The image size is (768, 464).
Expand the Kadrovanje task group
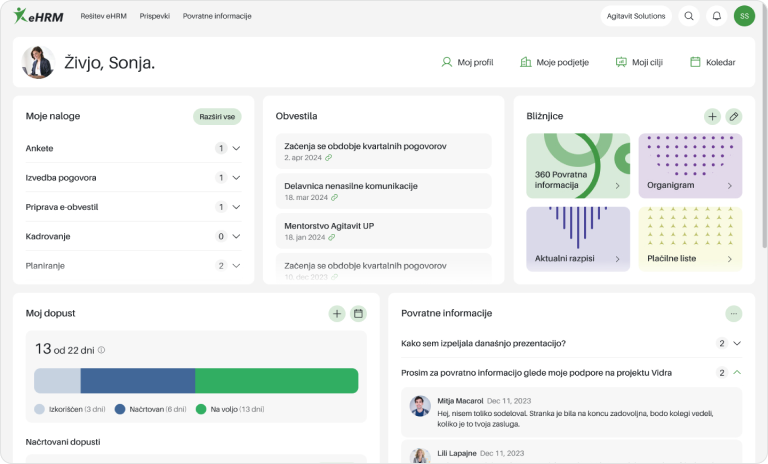[x=236, y=237]
